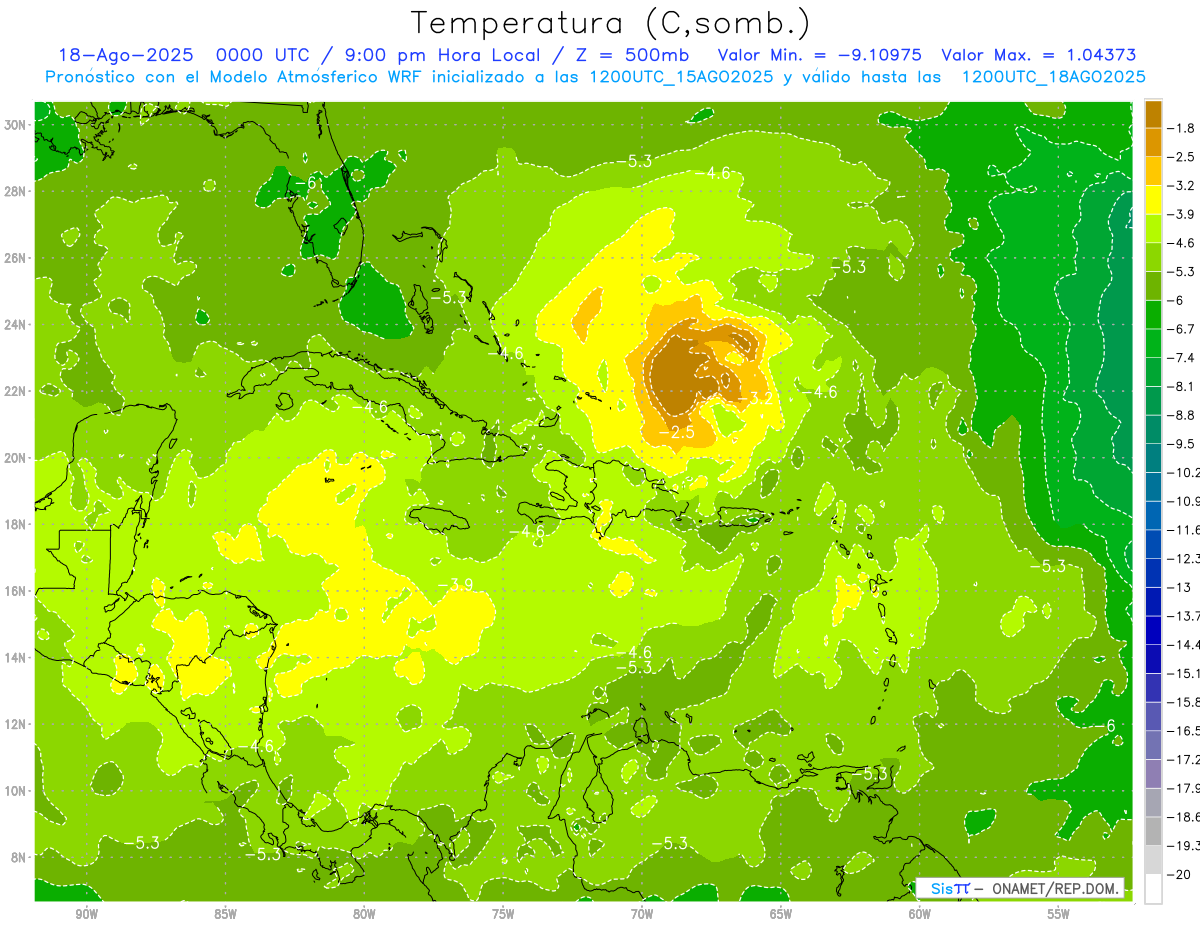Screen dimensions: 1200x927
Task: Click the "30N" latitude axis label
Action: tap(15, 124)
